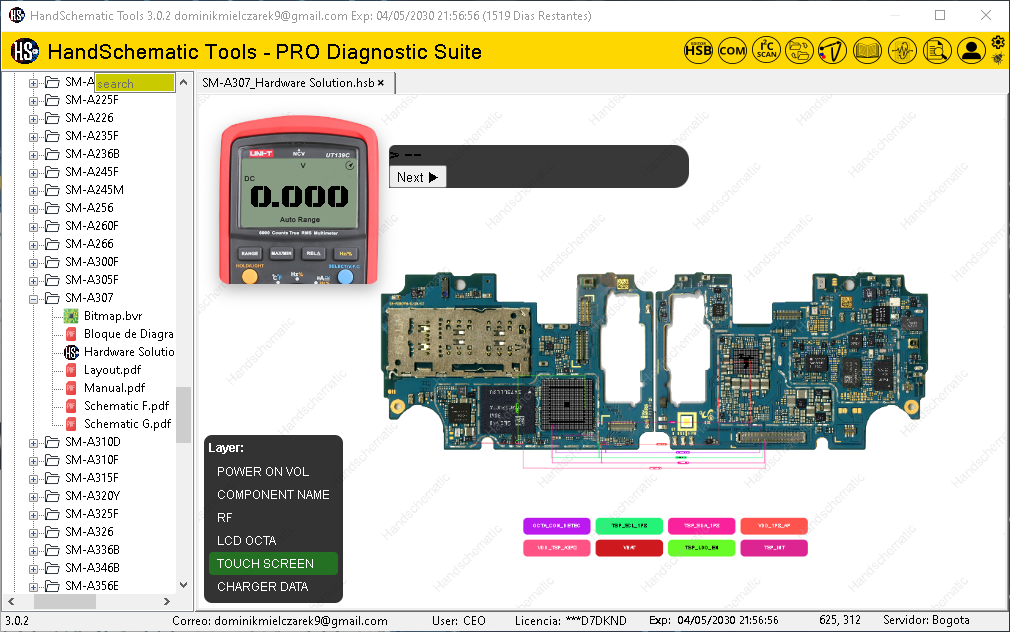Expand the SM-A305F tree node
The image size is (1010, 632).
tap(33, 280)
